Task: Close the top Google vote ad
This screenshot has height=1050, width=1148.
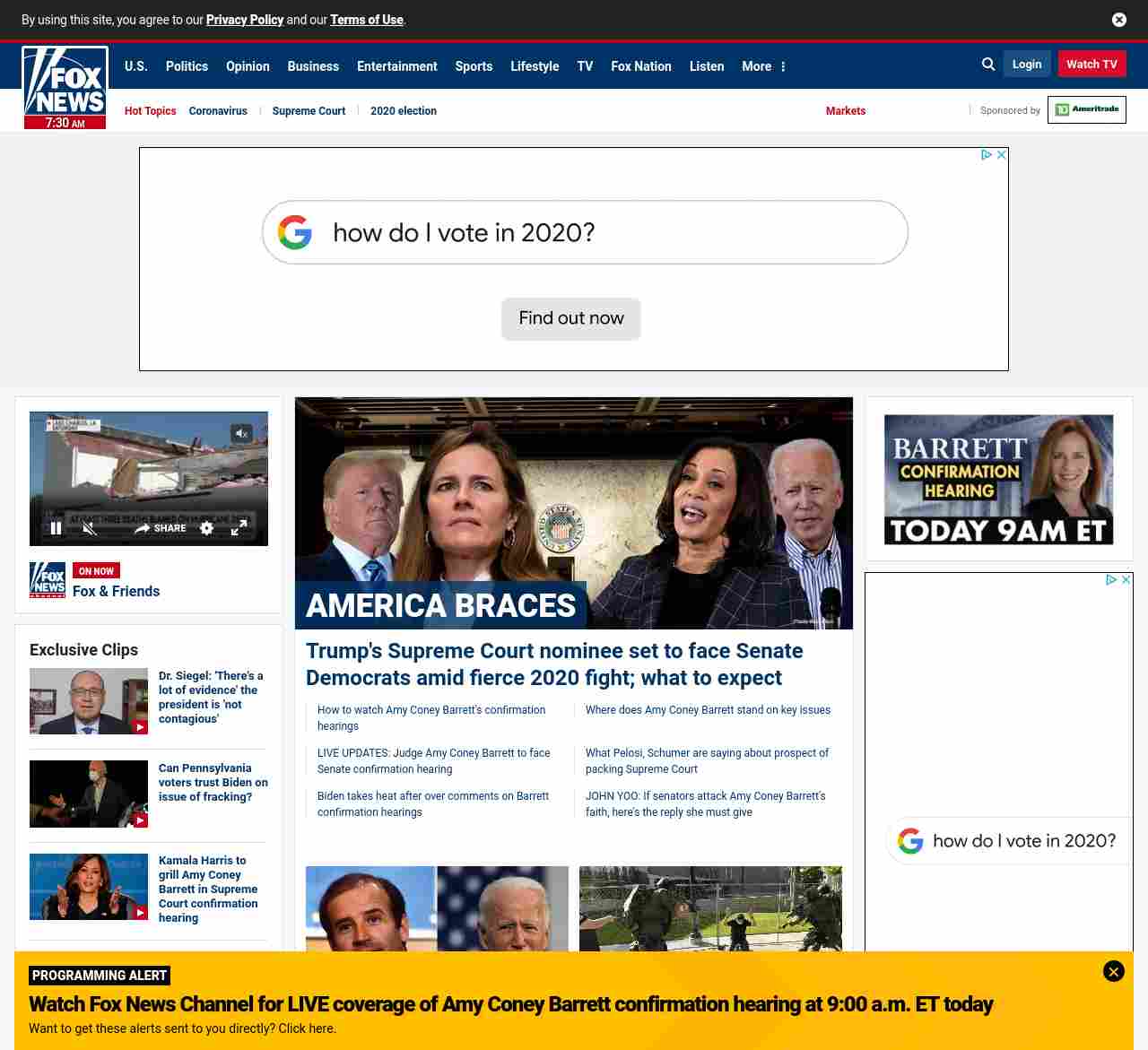Action: tap(1002, 155)
